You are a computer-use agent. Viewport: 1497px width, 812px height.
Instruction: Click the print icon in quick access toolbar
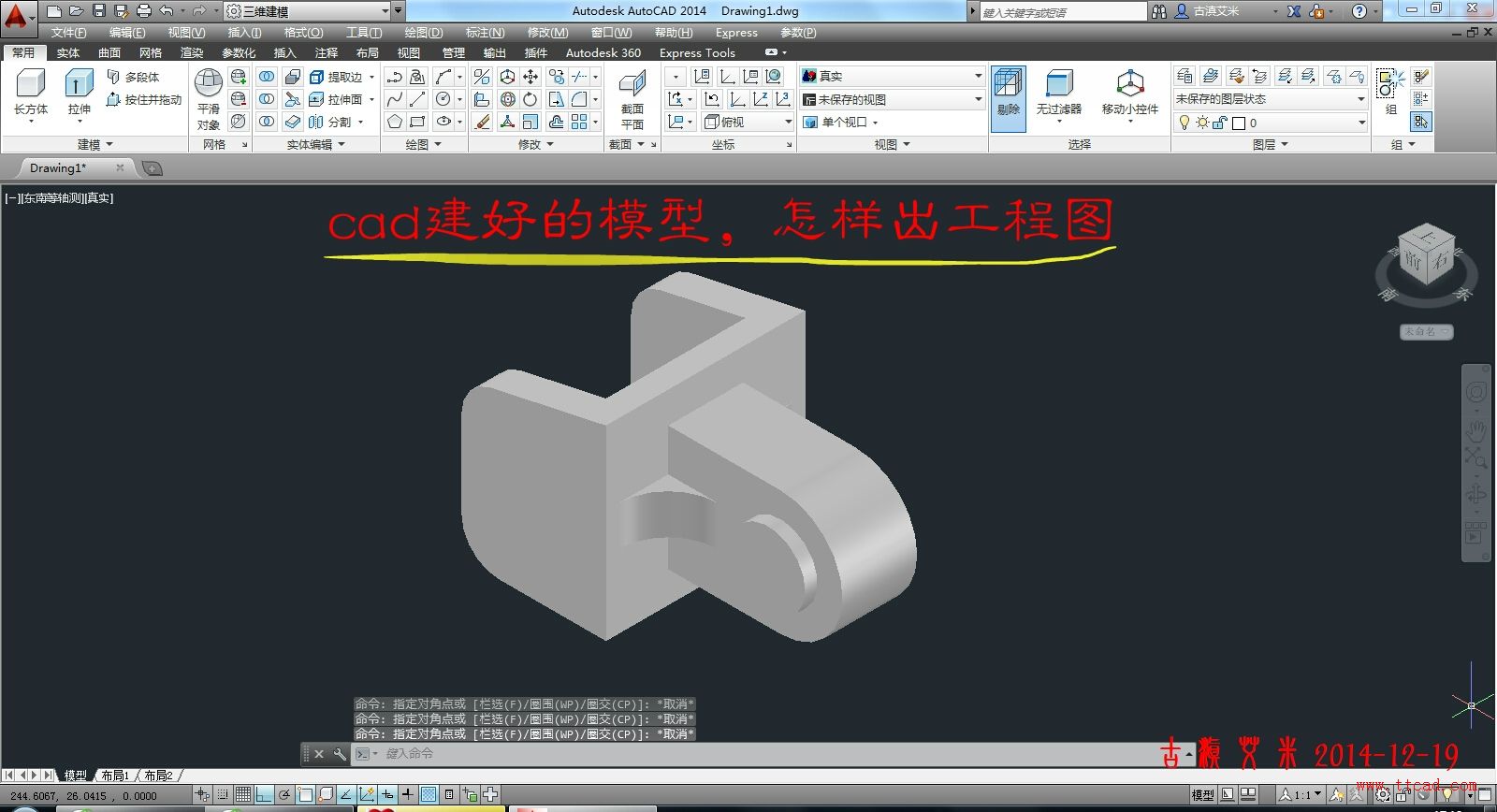point(143,11)
